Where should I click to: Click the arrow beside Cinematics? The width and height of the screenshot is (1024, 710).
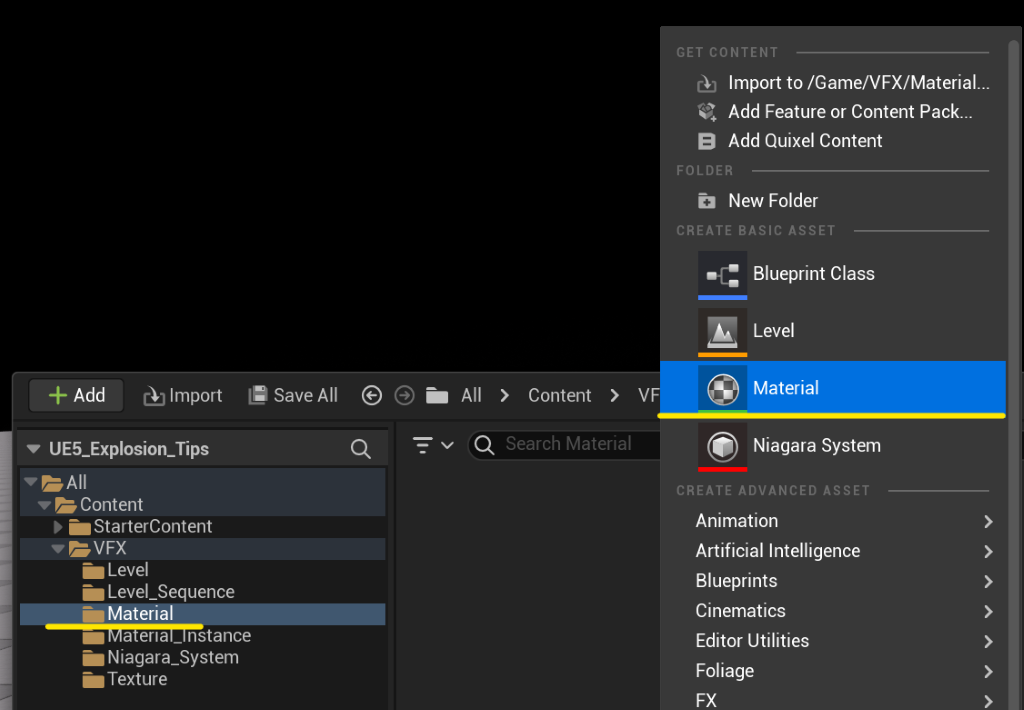[x=988, y=611]
